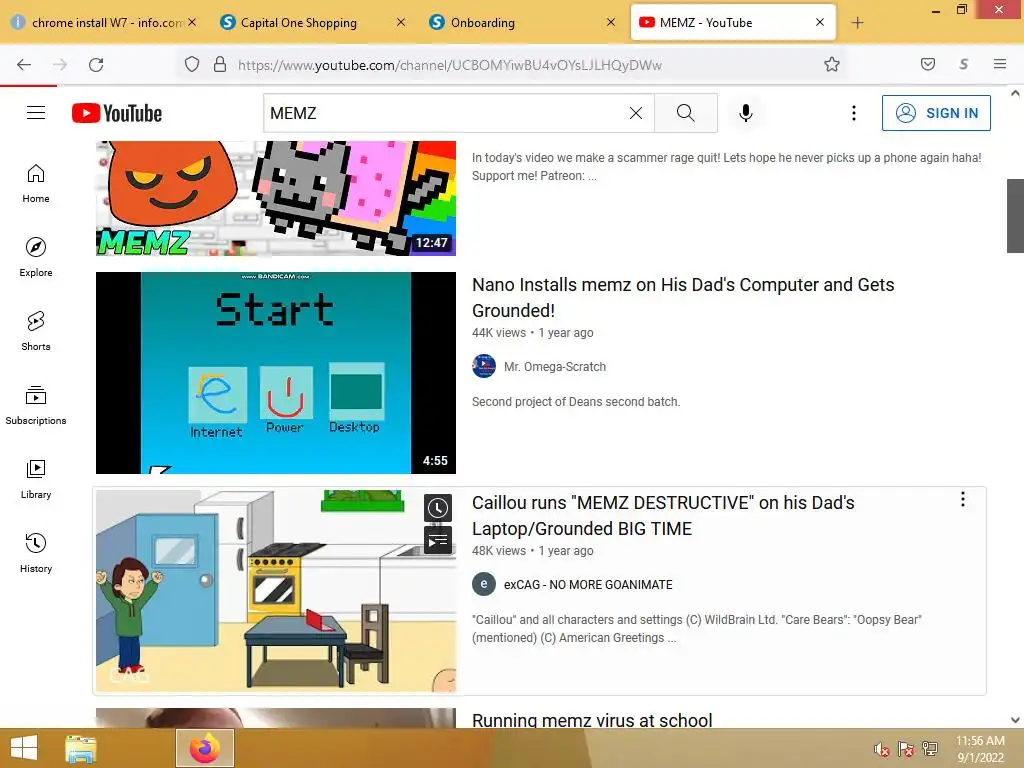Screen dimensions: 1024x768
Task: Click muted volume tray icon
Action: point(882,749)
